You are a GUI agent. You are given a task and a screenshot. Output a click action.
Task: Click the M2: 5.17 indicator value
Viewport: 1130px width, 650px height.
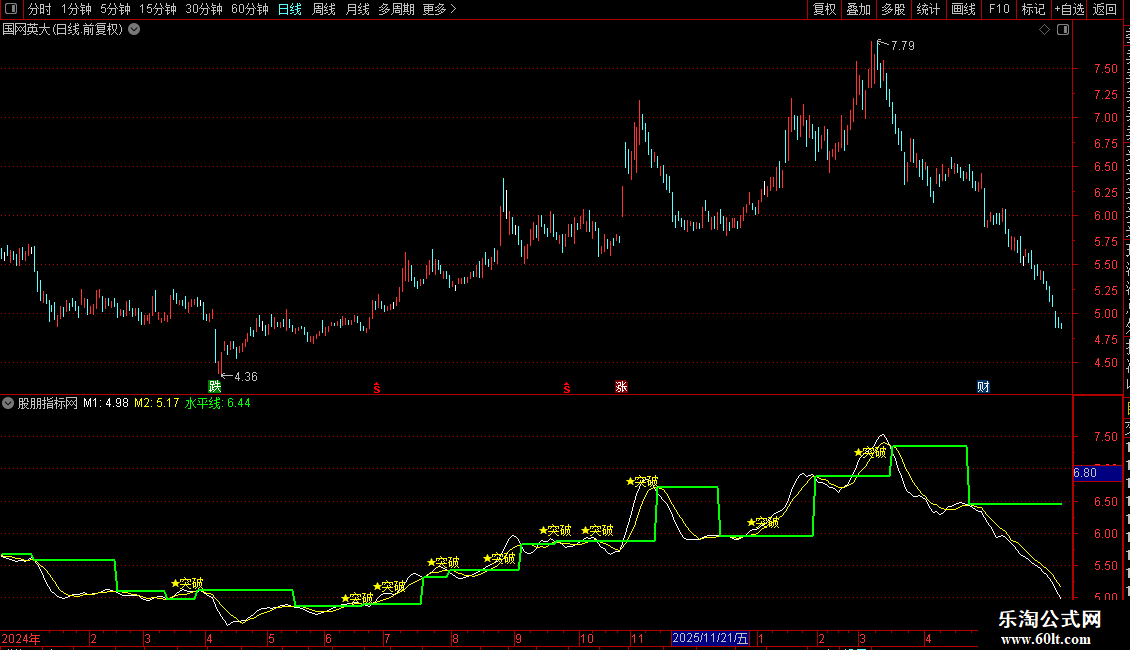click(x=156, y=403)
